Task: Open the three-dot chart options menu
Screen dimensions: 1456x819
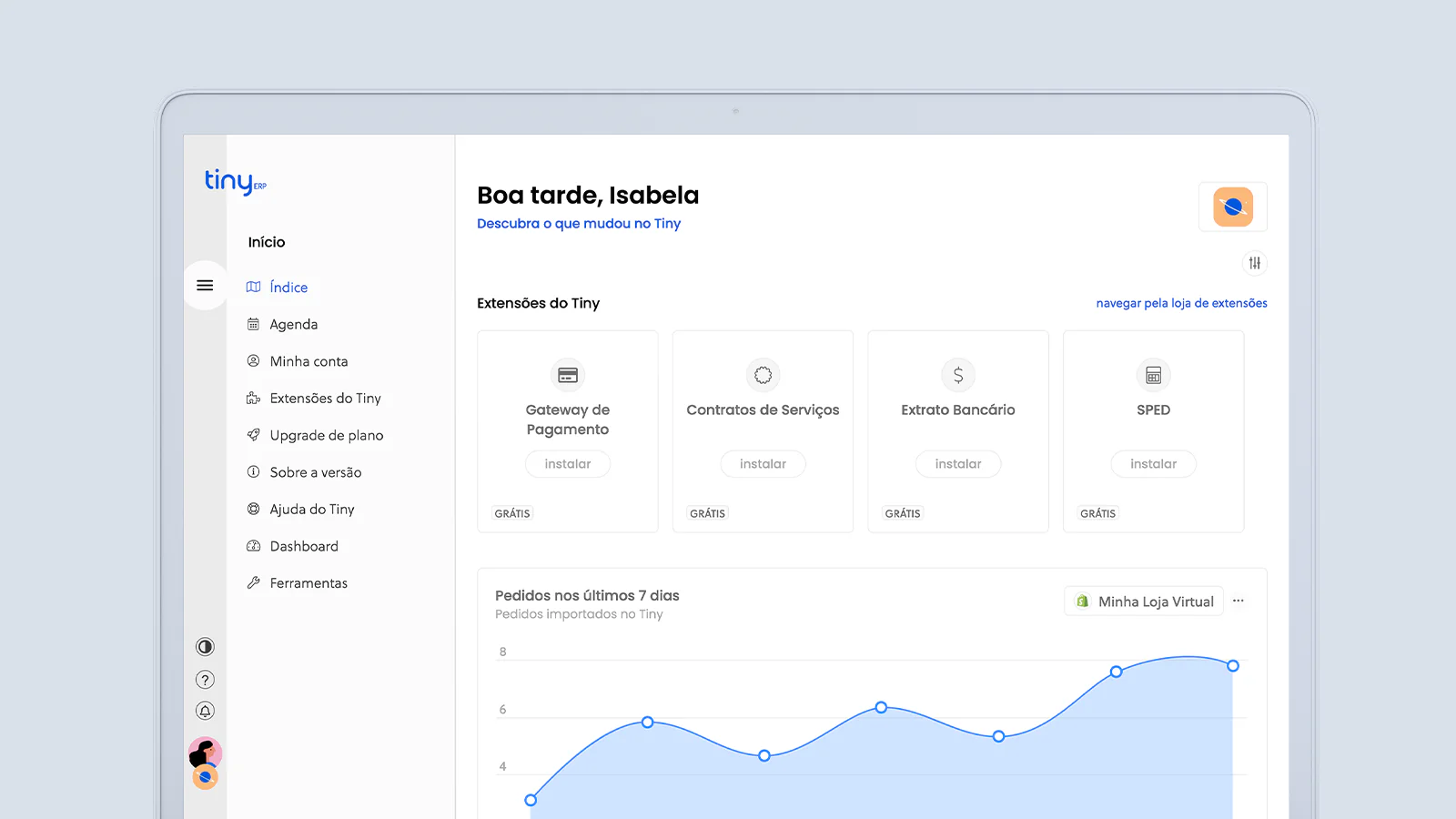Action: [x=1239, y=601]
